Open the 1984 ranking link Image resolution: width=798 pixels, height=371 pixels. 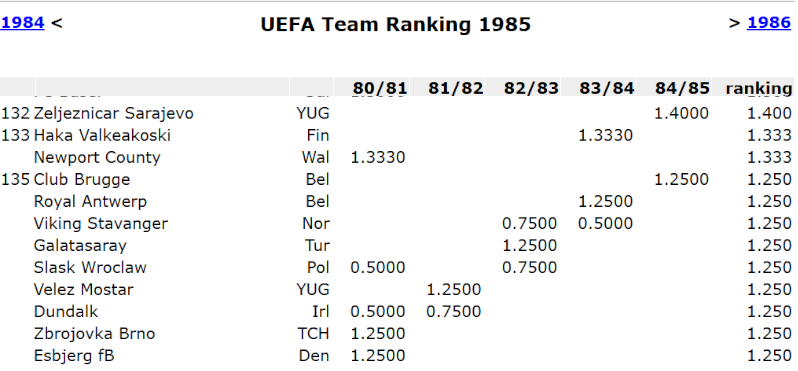click(x=22, y=23)
